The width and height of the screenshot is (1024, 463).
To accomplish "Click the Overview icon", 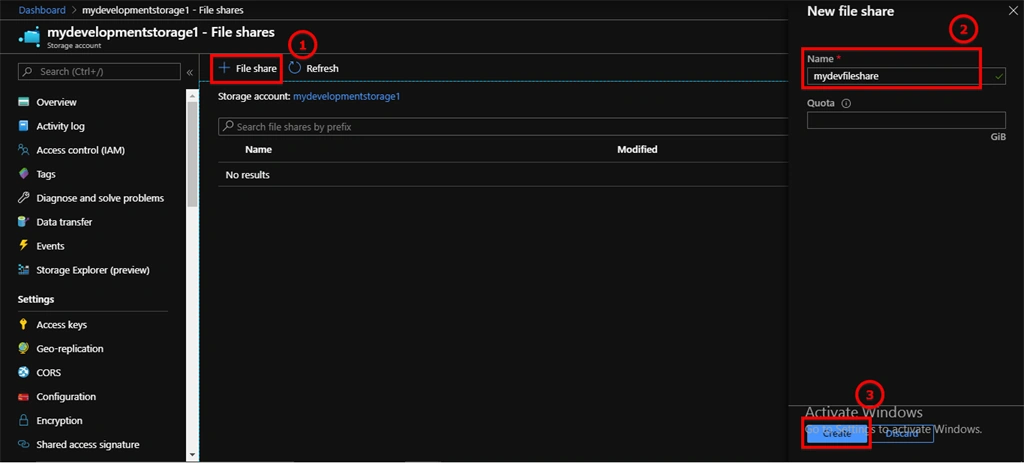I will point(24,102).
